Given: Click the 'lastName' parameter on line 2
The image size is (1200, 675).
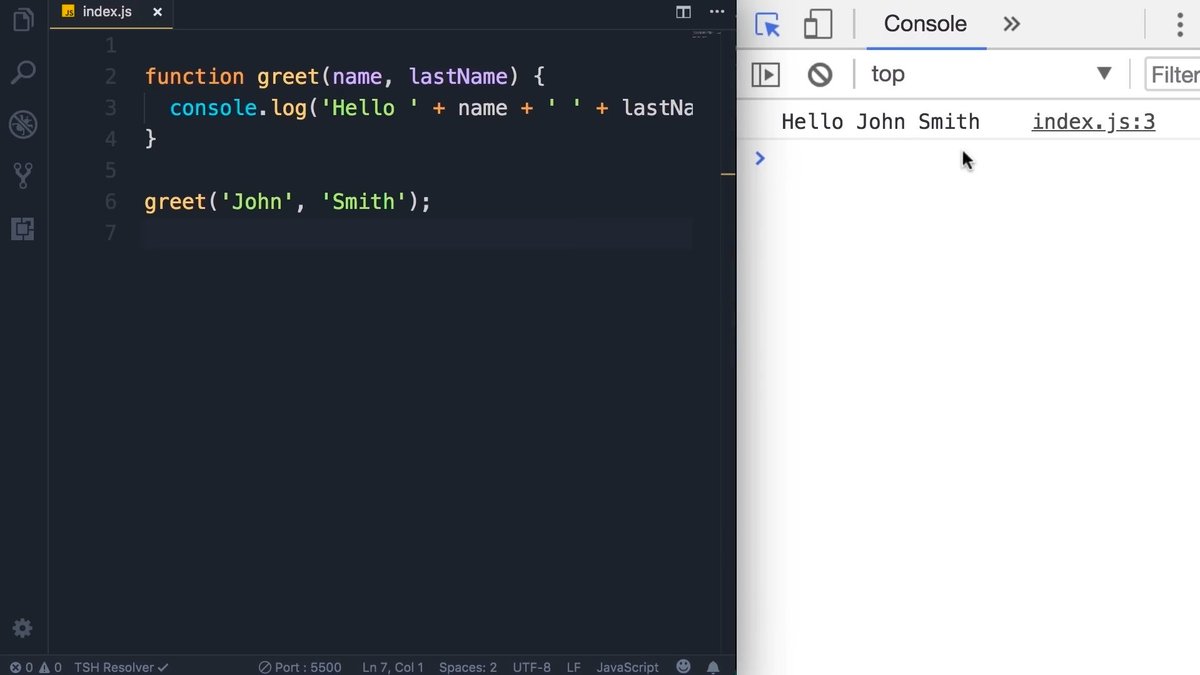Looking at the screenshot, I should pyautogui.click(x=458, y=77).
